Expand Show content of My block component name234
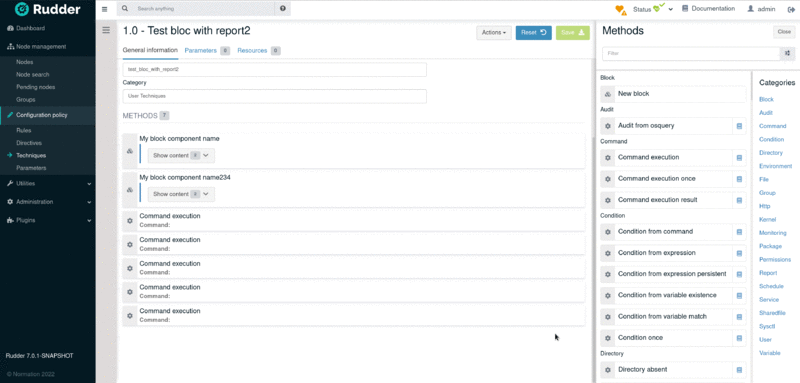Screen dimensions: 800x383 tap(181, 194)
